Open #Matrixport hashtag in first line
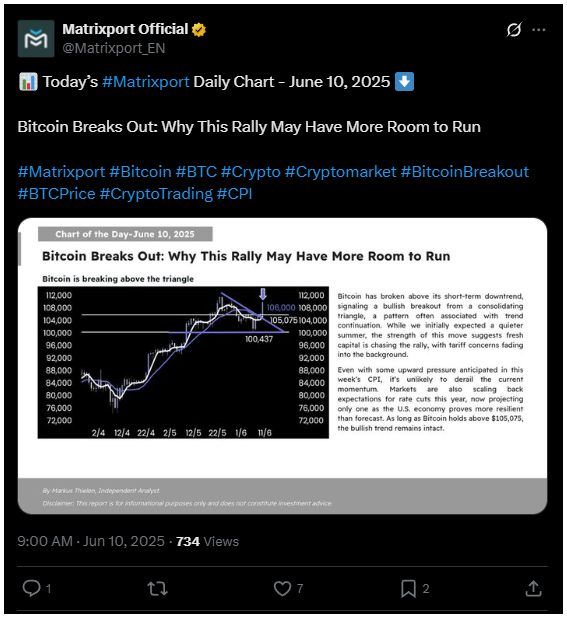 tap(146, 82)
